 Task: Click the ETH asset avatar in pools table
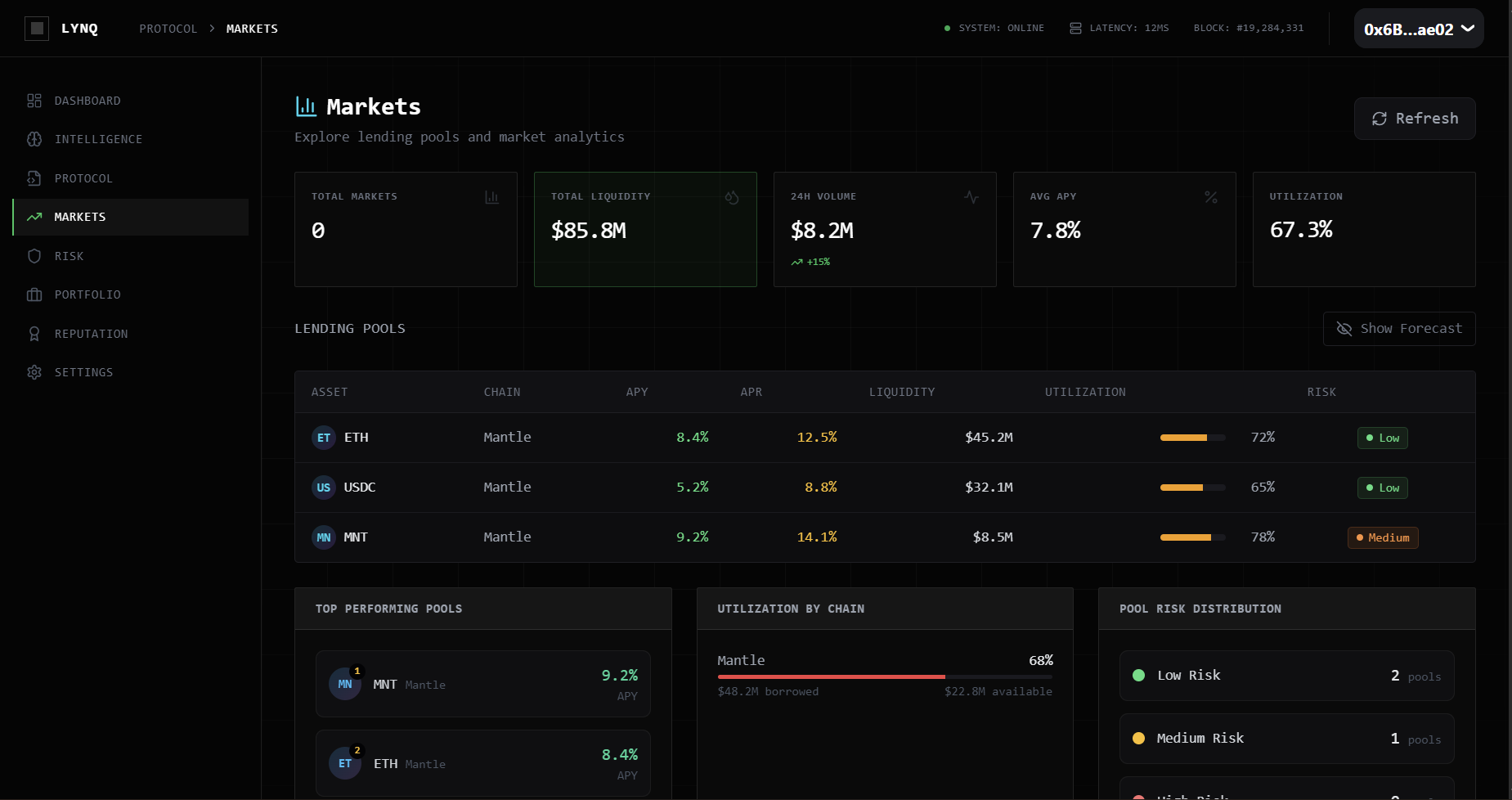(324, 438)
